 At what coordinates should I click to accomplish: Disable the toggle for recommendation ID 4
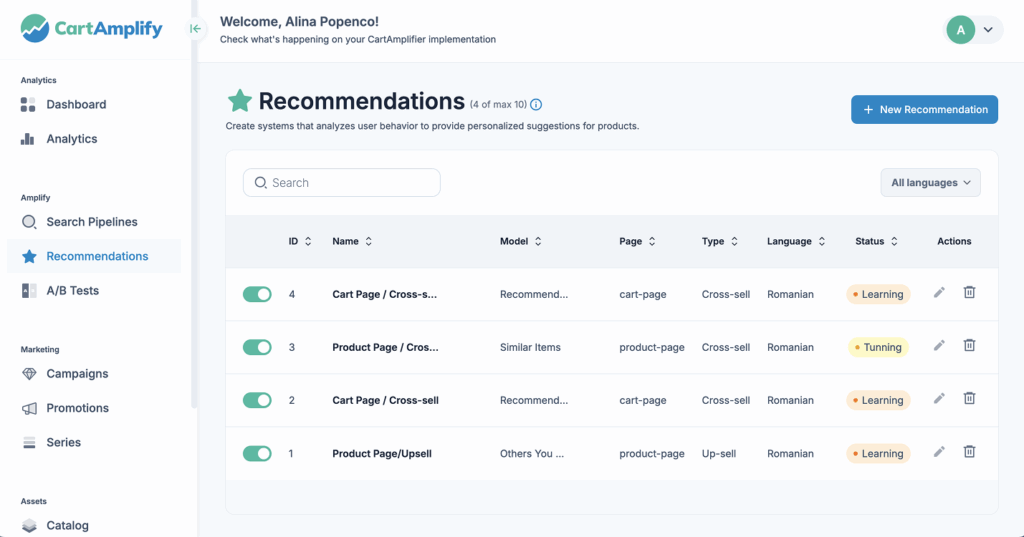coord(257,294)
